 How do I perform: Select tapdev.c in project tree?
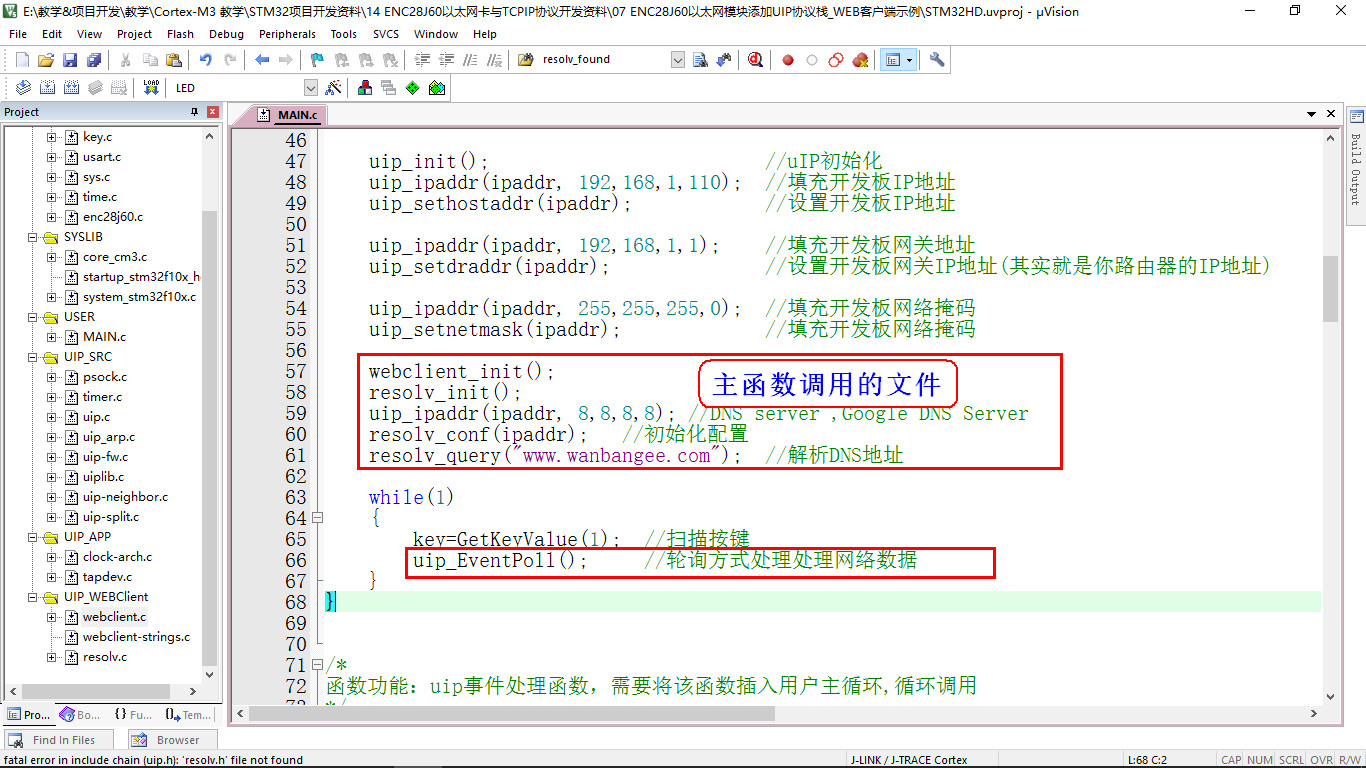[107, 577]
